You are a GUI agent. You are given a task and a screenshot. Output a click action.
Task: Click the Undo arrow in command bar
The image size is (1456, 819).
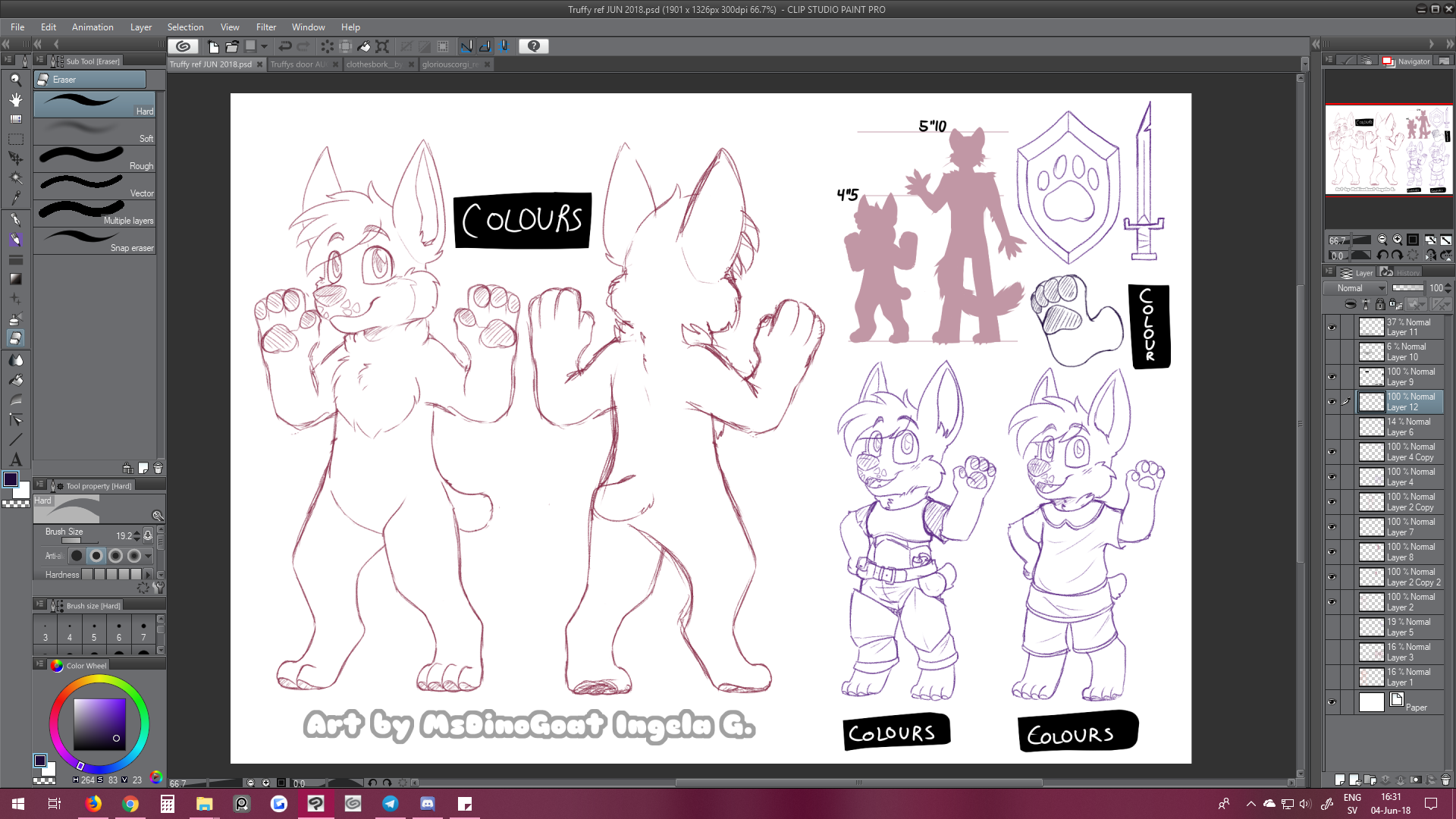(285, 46)
